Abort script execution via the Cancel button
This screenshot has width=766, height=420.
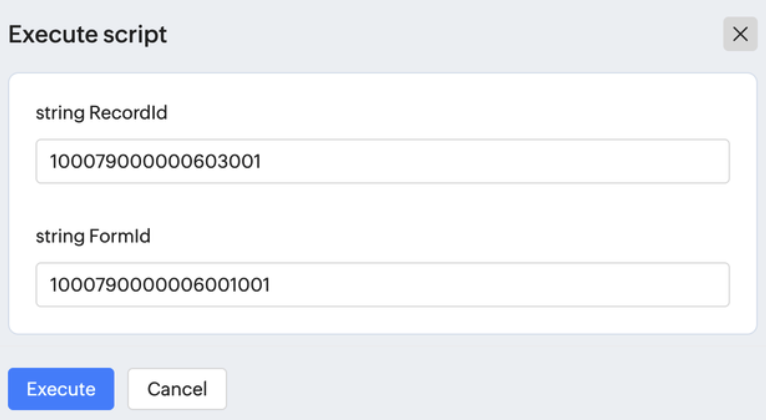tap(177, 389)
